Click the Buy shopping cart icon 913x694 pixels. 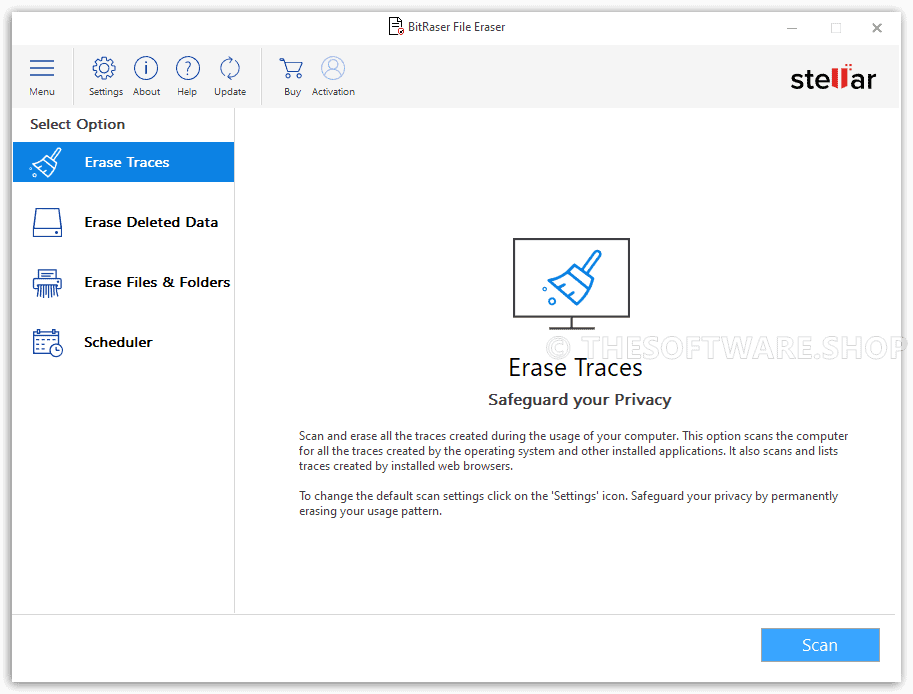coord(291,68)
